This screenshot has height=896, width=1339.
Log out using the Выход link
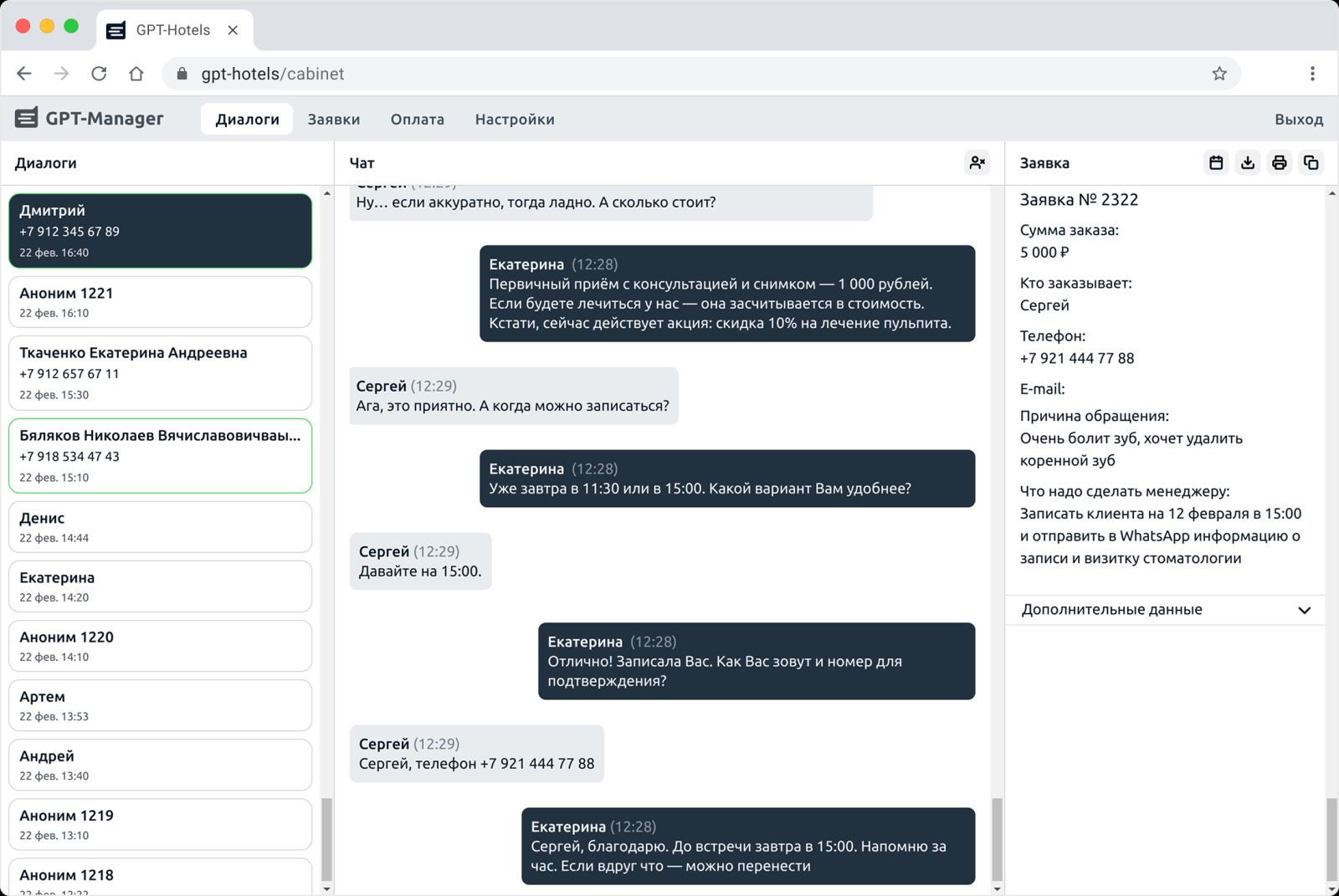pos(1298,120)
